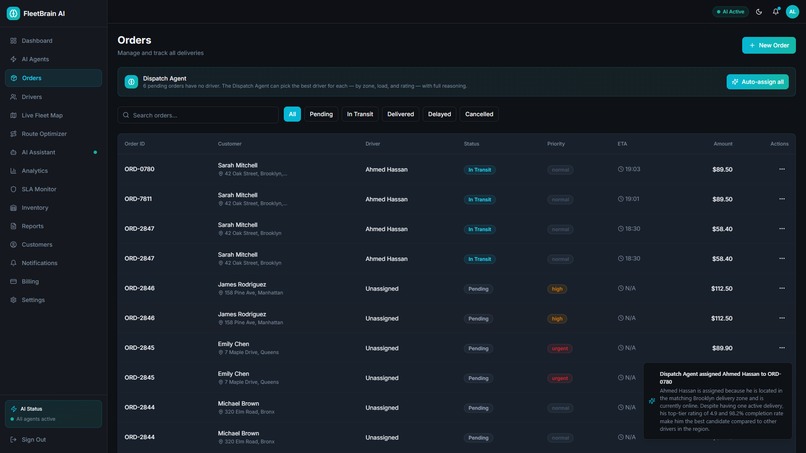This screenshot has width=806, height=453.
Task: Open the Drivers section
Action: 53,97
